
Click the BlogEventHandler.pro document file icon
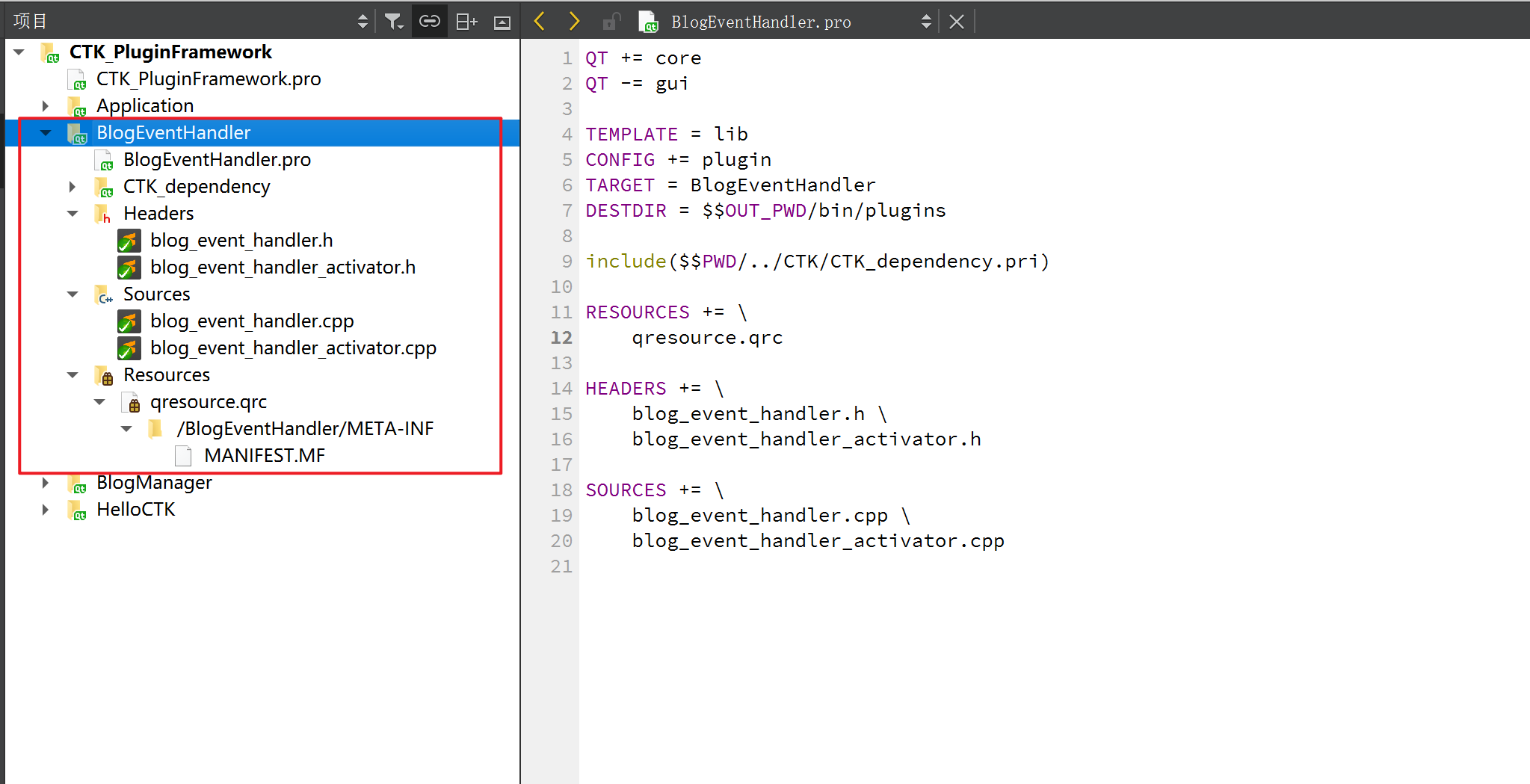point(648,22)
